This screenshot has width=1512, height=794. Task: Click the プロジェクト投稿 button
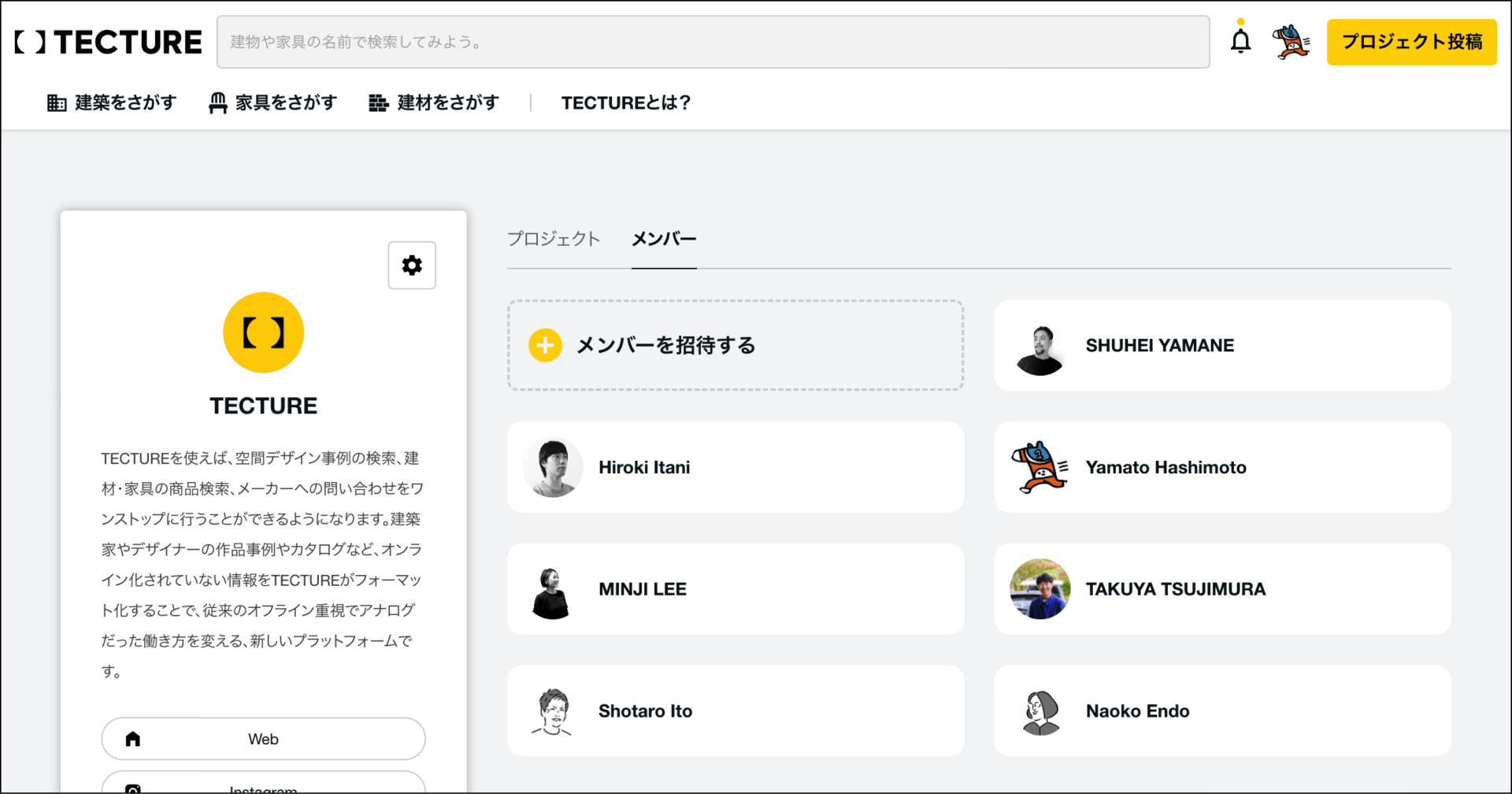(x=1411, y=42)
